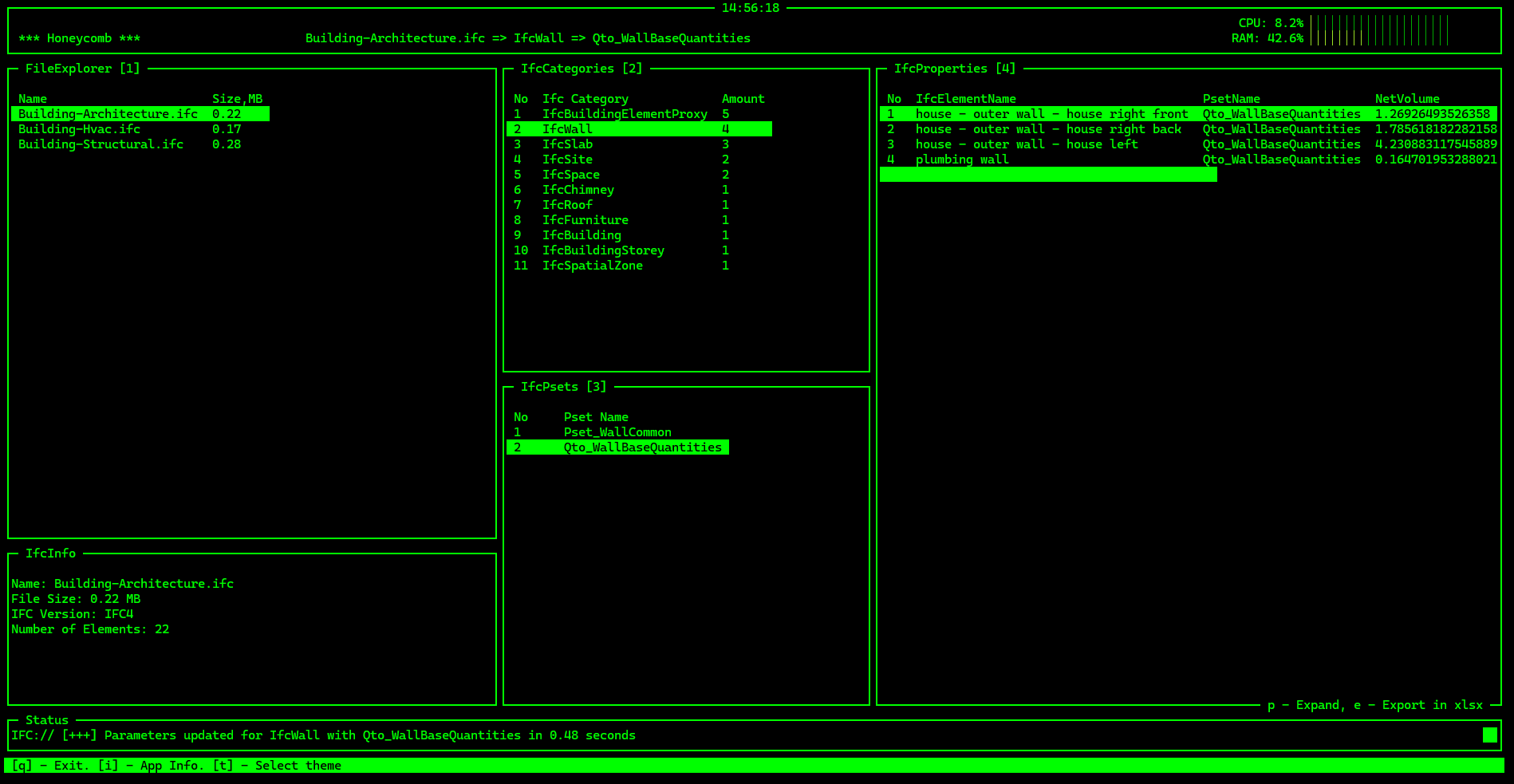Select the IfcSpatialZone category row
This screenshot has width=1514, height=784.
pos(639,266)
